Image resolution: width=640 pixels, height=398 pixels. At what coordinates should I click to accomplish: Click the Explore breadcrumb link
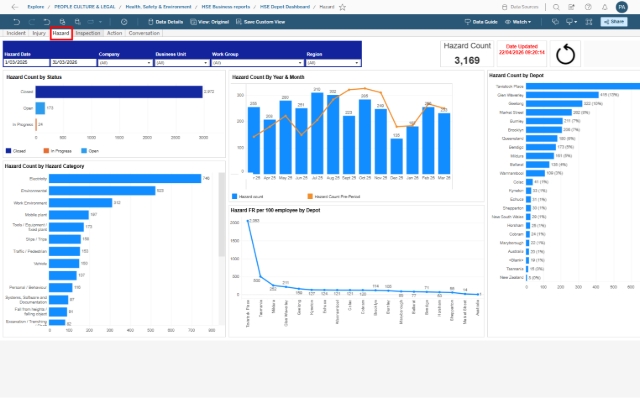pyautogui.click(x=36, y=7)
